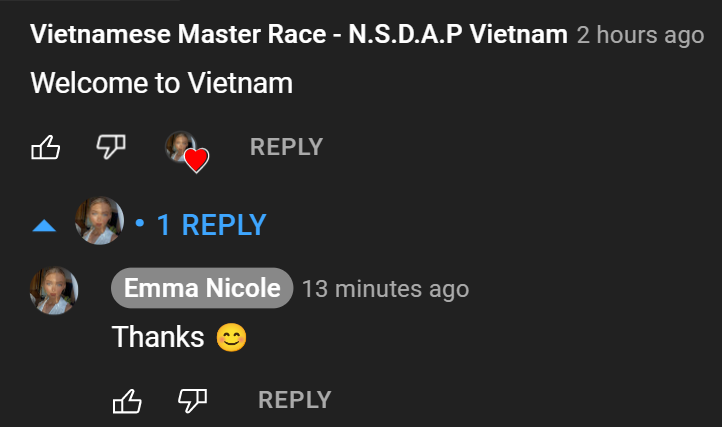This screenshot has width=722, height=427.
Task: Like Emma Nicole's "Thanks" reply
Action: (x=127, y=401)
